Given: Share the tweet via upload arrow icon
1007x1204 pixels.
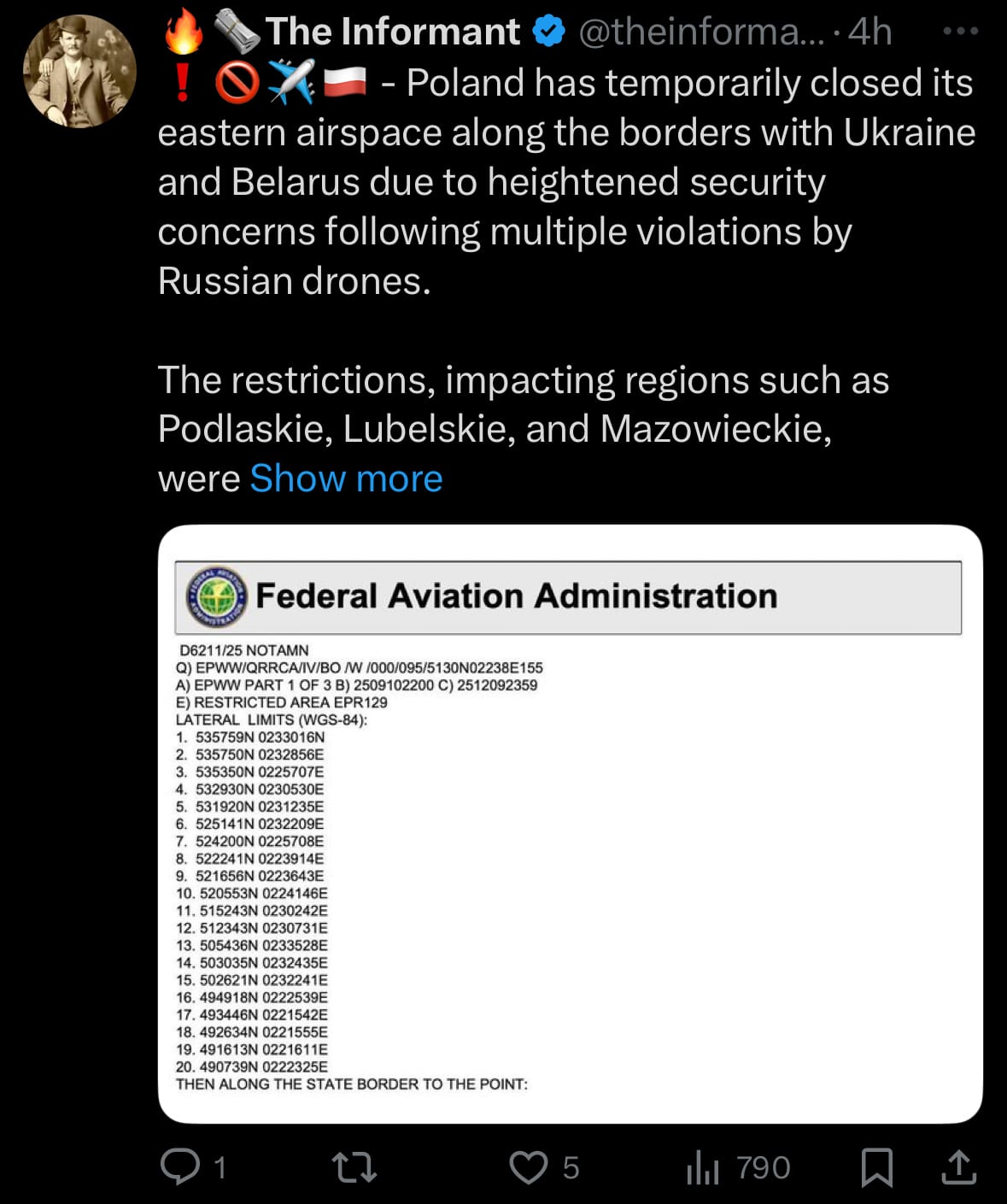Looking at the screenshot, I should click(958, 1167).
